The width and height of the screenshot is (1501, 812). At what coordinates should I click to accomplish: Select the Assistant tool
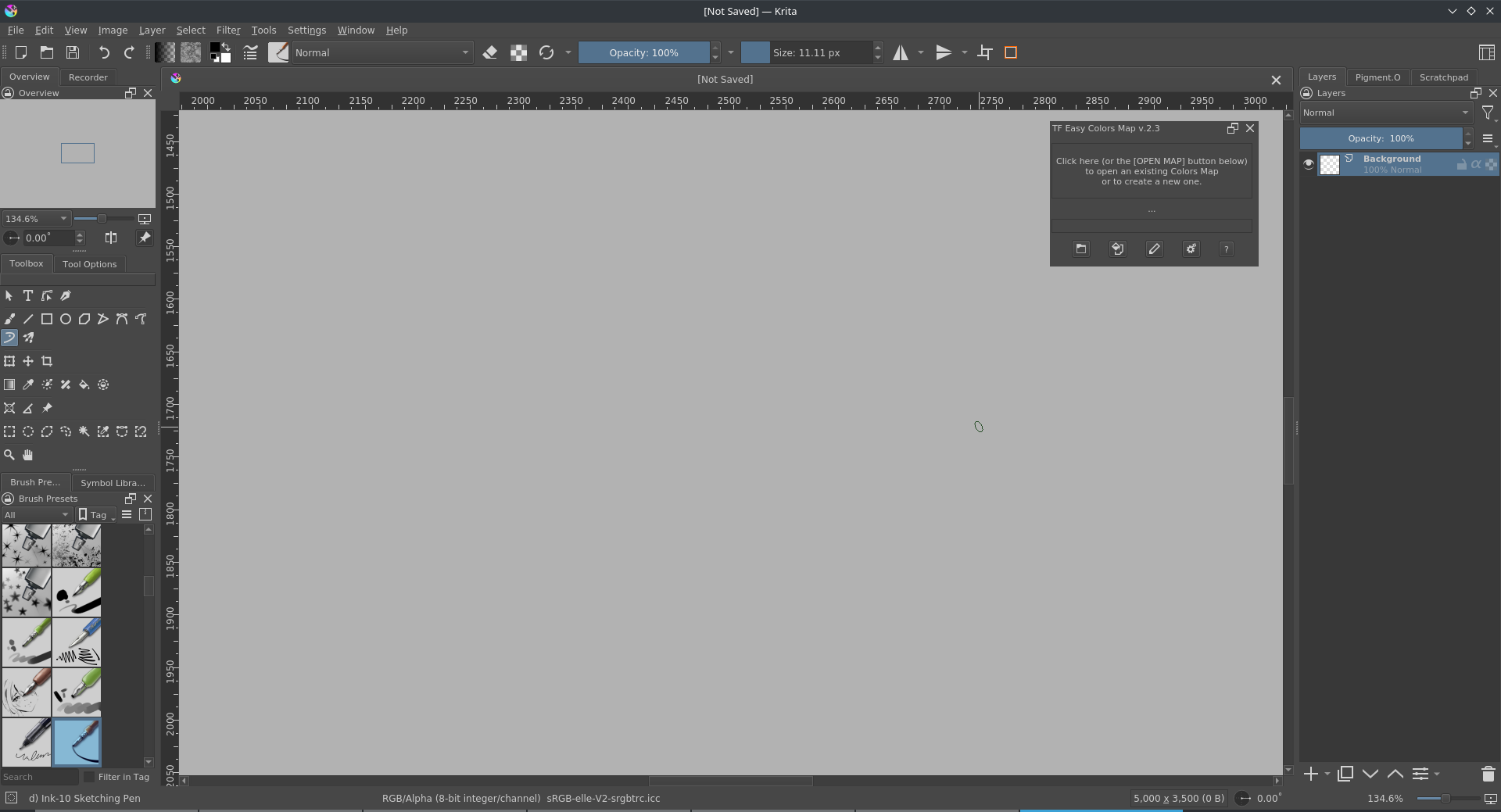pyautogui.click(x=9, y=408)
